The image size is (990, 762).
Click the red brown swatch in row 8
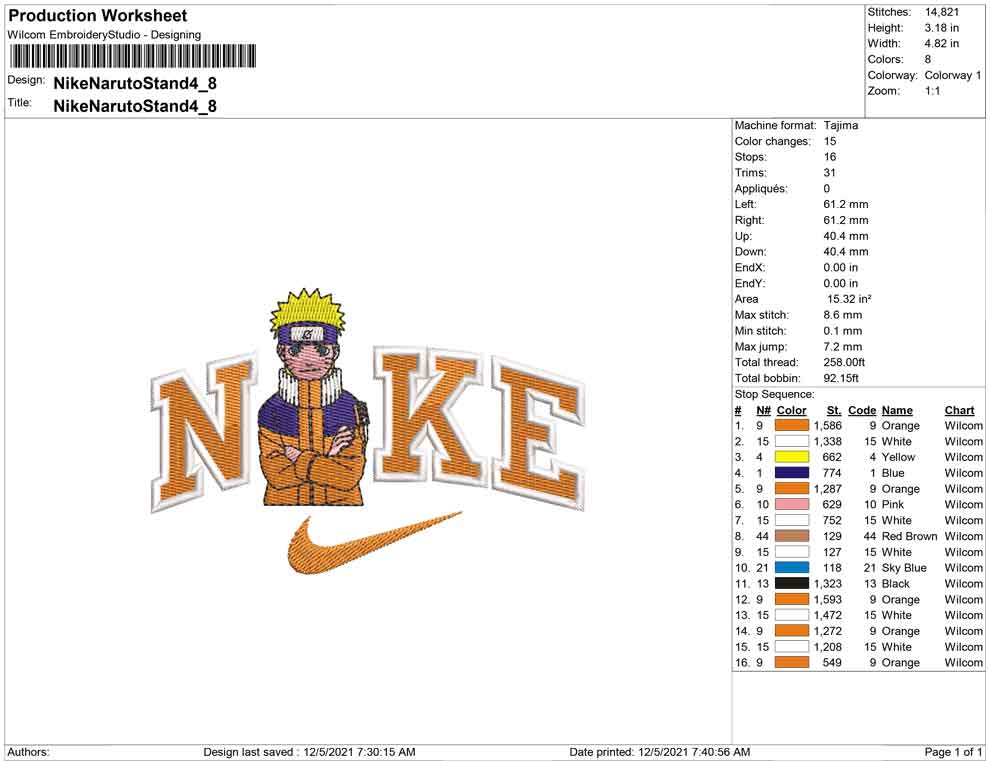pos(792,536)
